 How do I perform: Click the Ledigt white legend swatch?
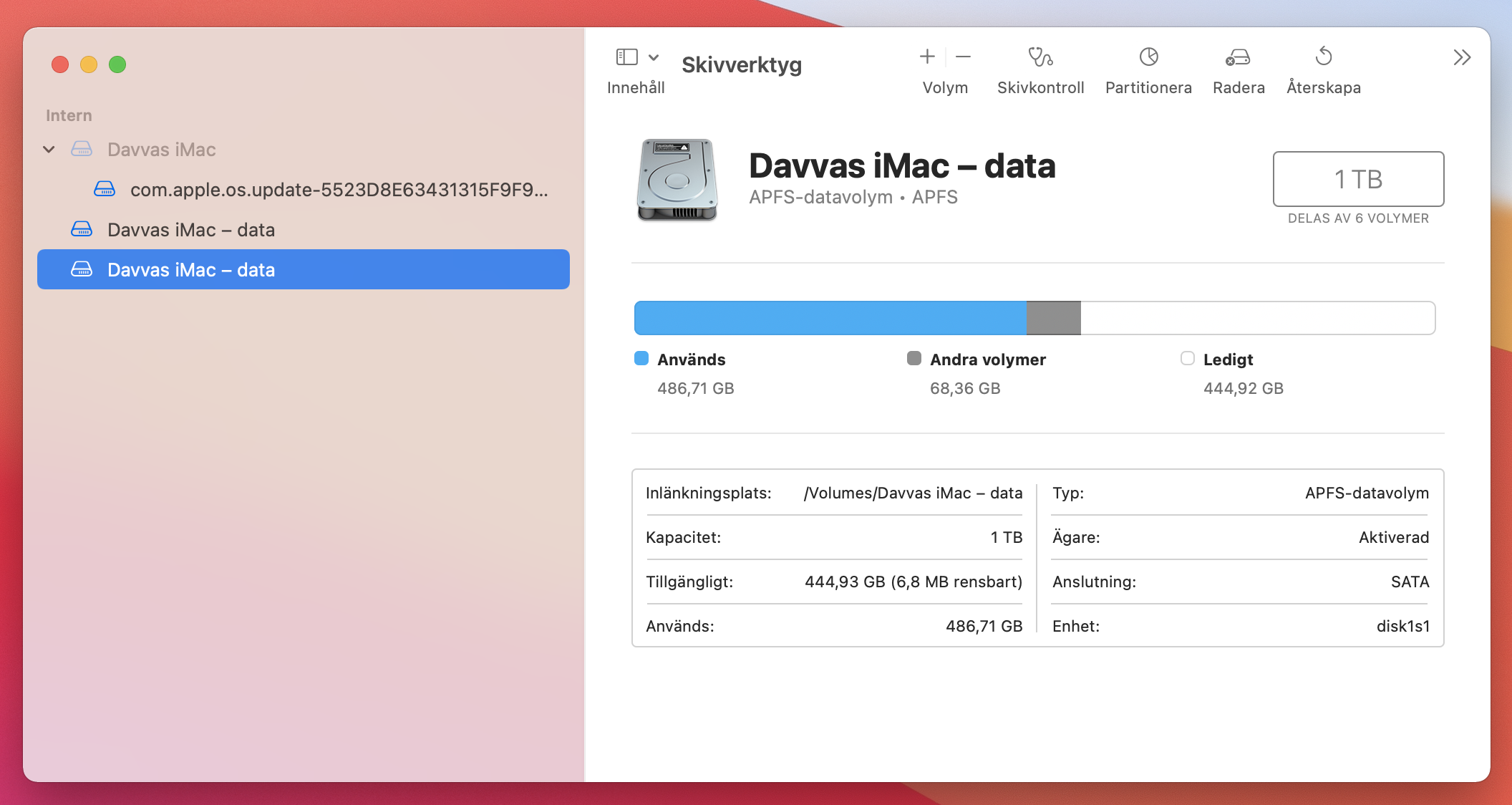point(1187,358)
